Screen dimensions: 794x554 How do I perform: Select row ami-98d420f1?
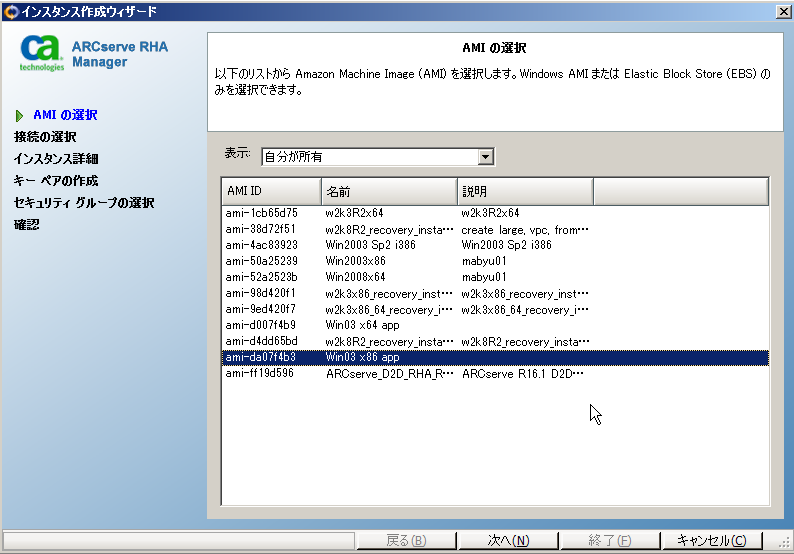coord(495,293)
